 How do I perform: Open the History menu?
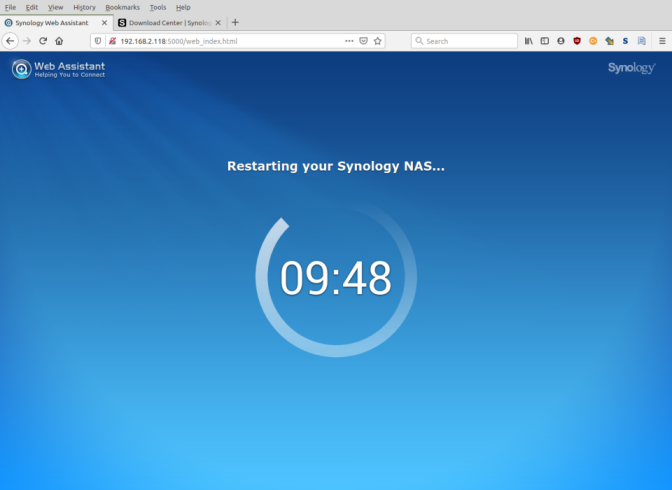coord(84,7)
